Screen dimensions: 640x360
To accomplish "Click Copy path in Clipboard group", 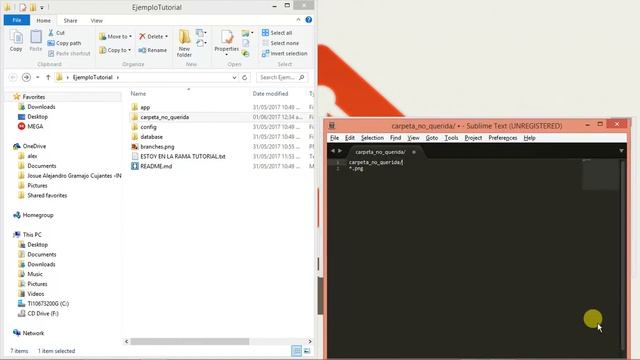I will (x=64, y=43).
